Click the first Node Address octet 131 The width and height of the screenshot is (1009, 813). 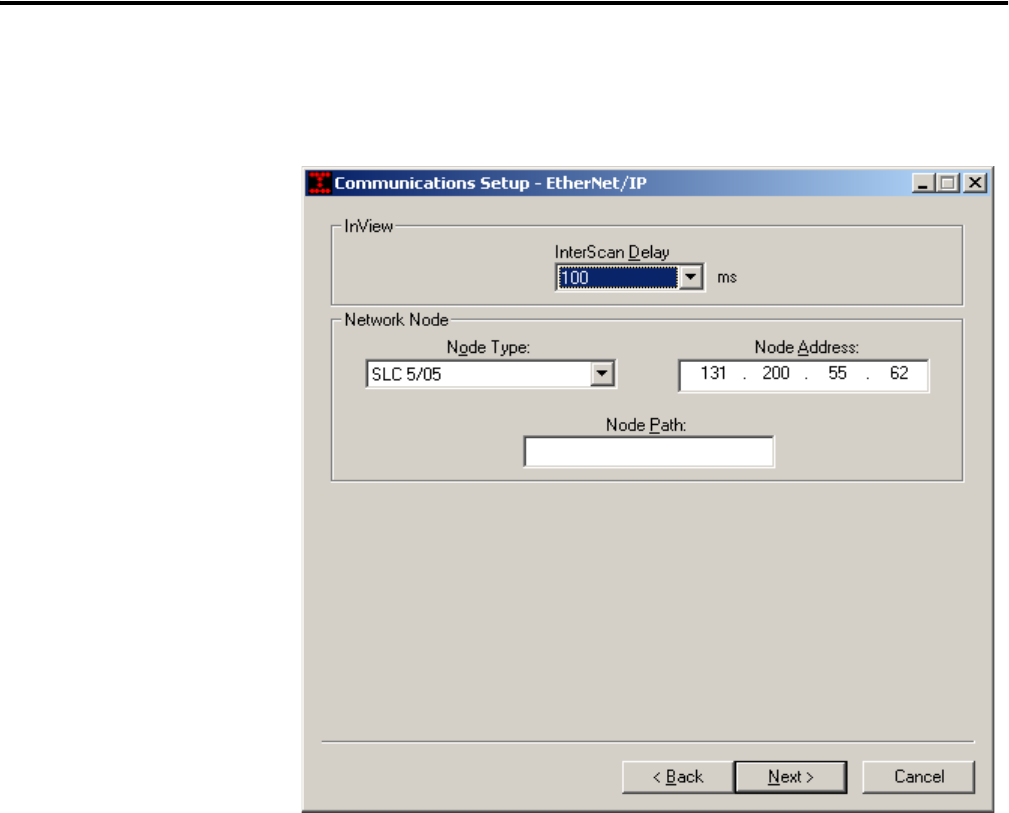click(x=713, y=373)
